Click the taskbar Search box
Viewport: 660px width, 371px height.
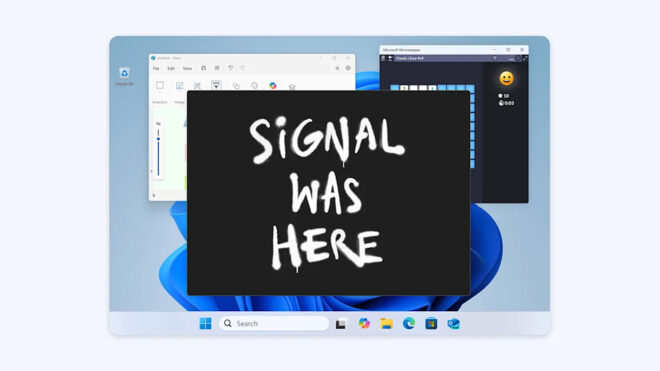274,323
